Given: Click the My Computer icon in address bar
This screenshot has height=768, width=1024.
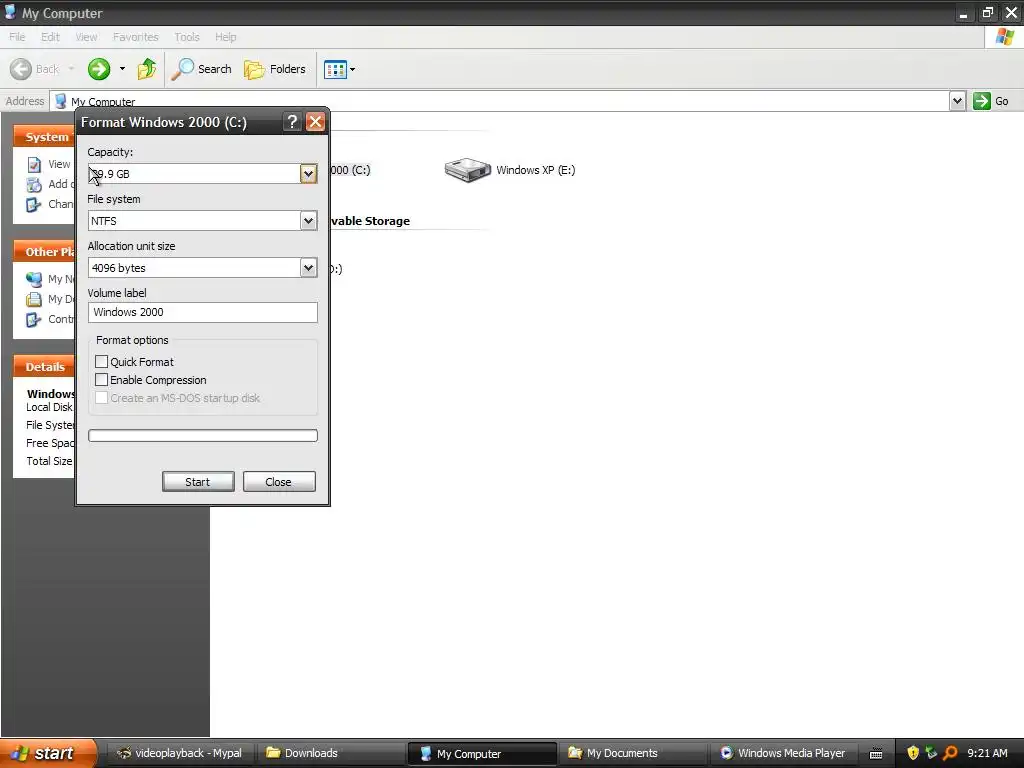Looking at the screenshot, I should [x=61, y=101].
